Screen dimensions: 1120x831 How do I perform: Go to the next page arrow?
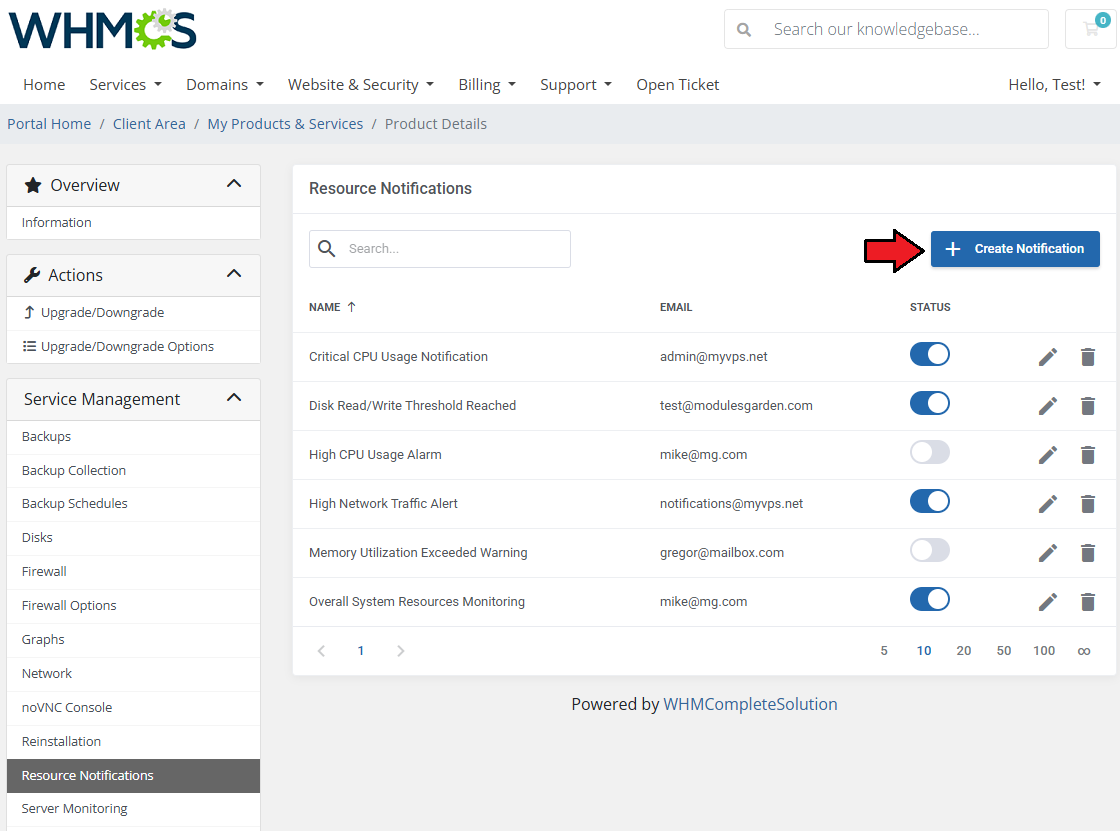[401, 651]
